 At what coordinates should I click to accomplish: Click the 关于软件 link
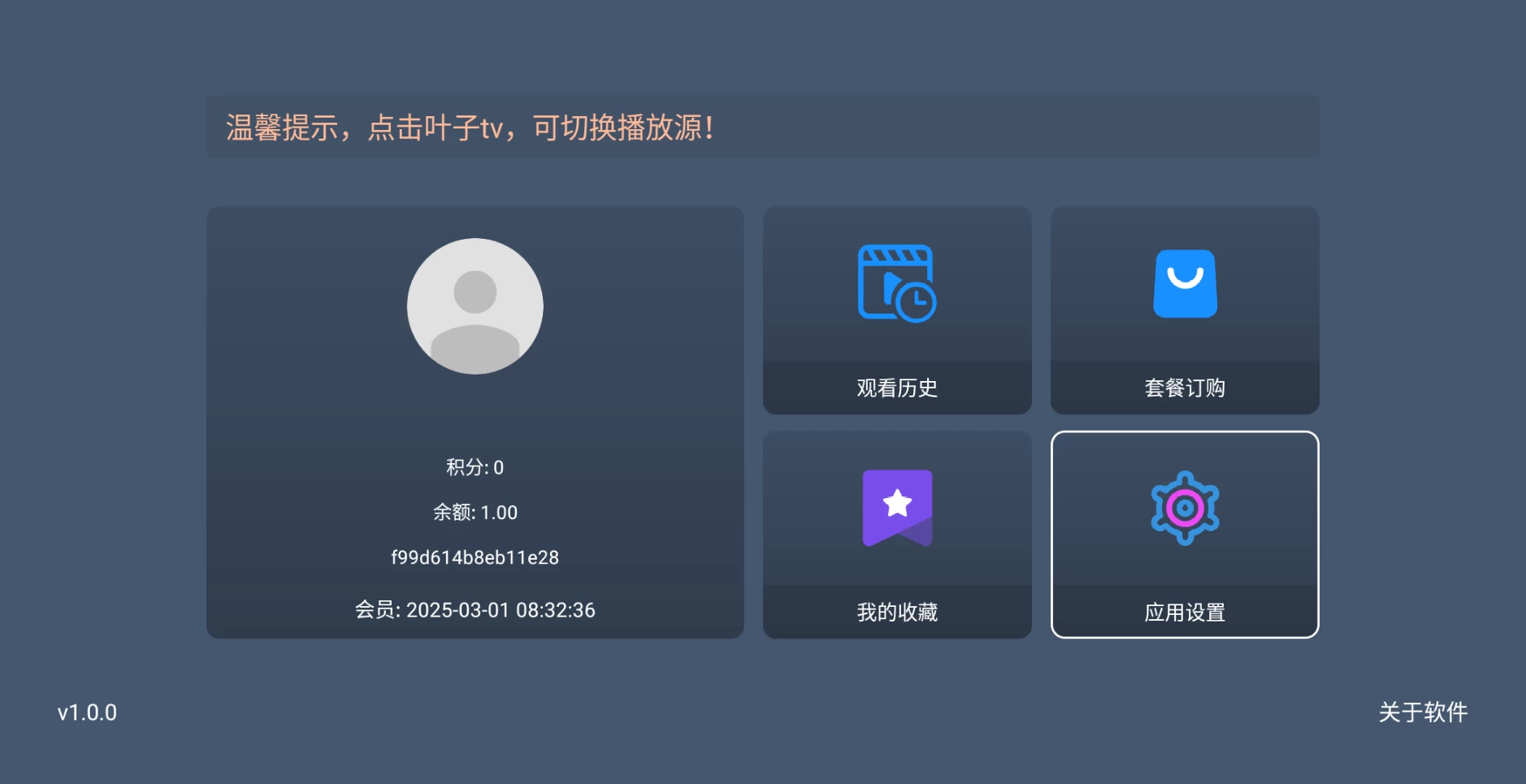point(1423,713)
